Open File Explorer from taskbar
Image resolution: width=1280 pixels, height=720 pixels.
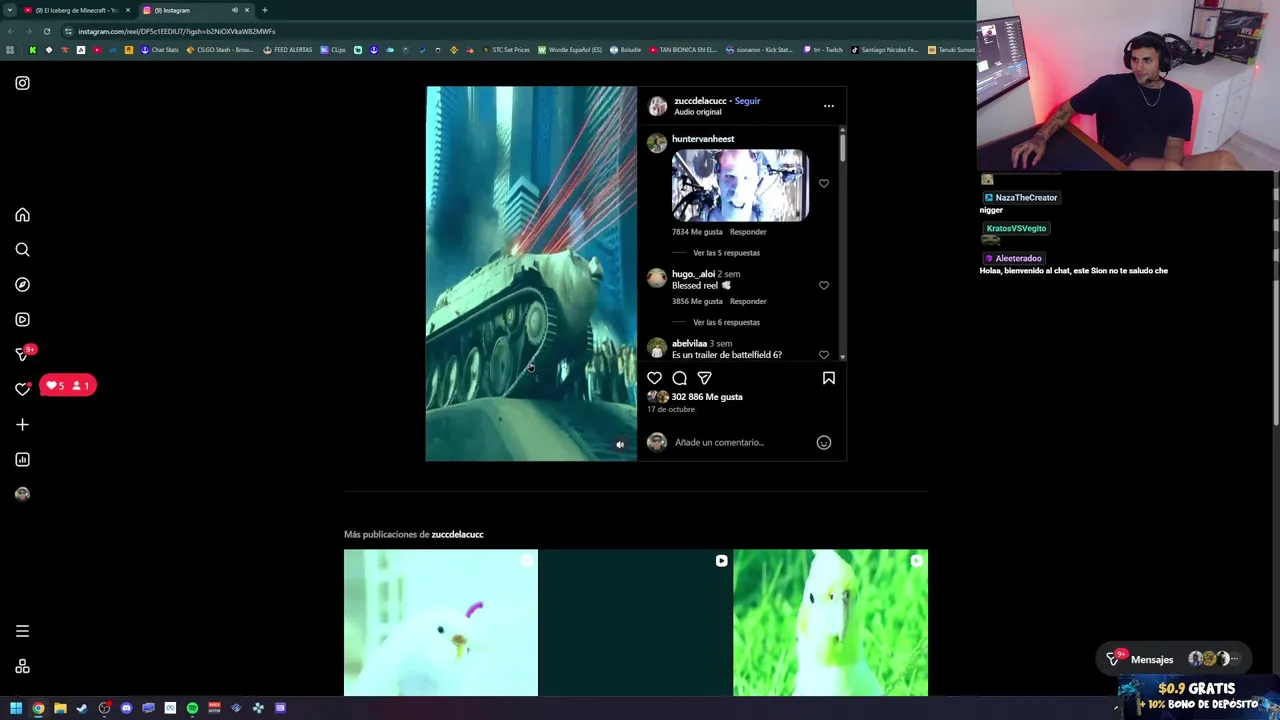click(x=60, y=708)
